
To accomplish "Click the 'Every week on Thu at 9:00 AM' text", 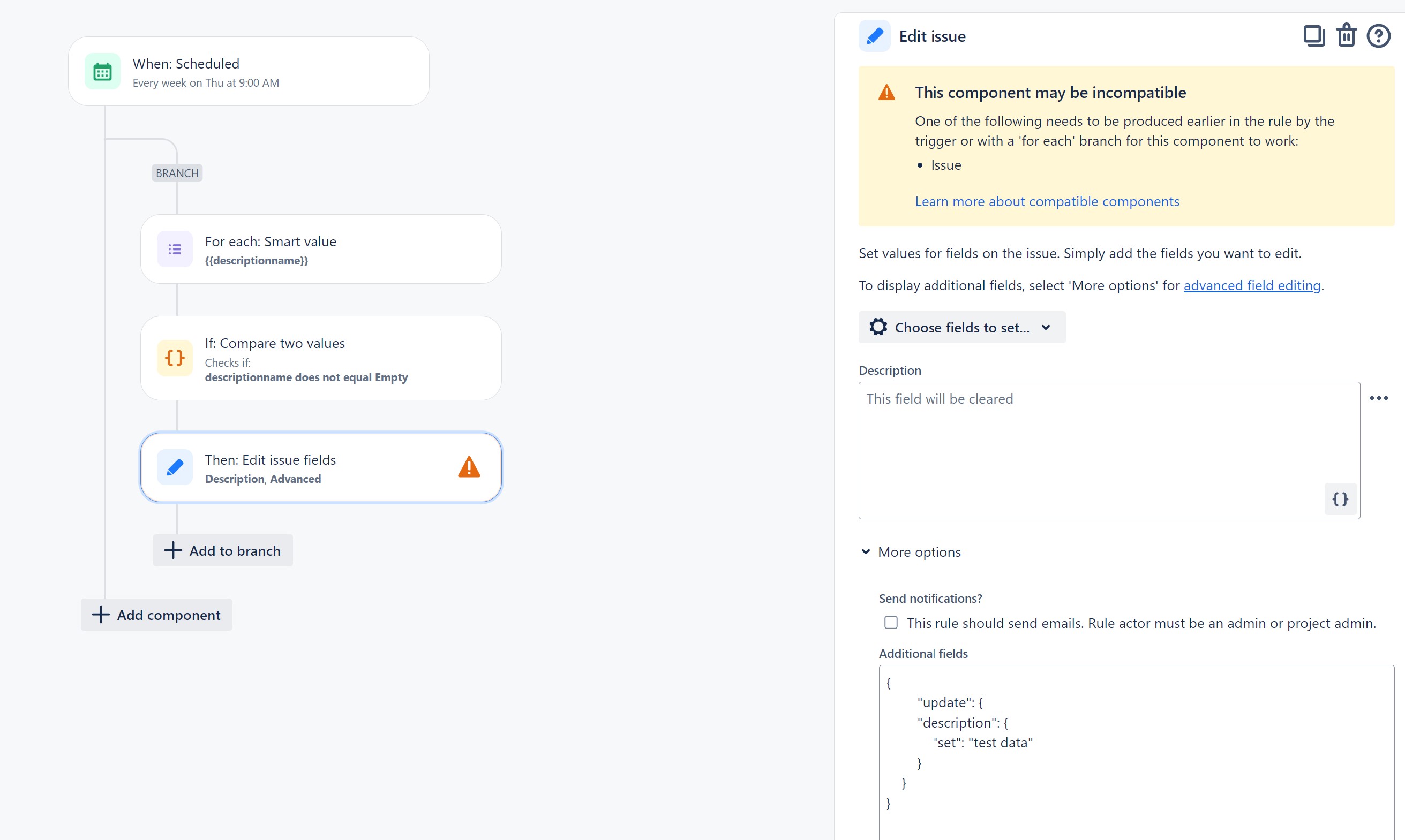I will click(x=206, y=83).
